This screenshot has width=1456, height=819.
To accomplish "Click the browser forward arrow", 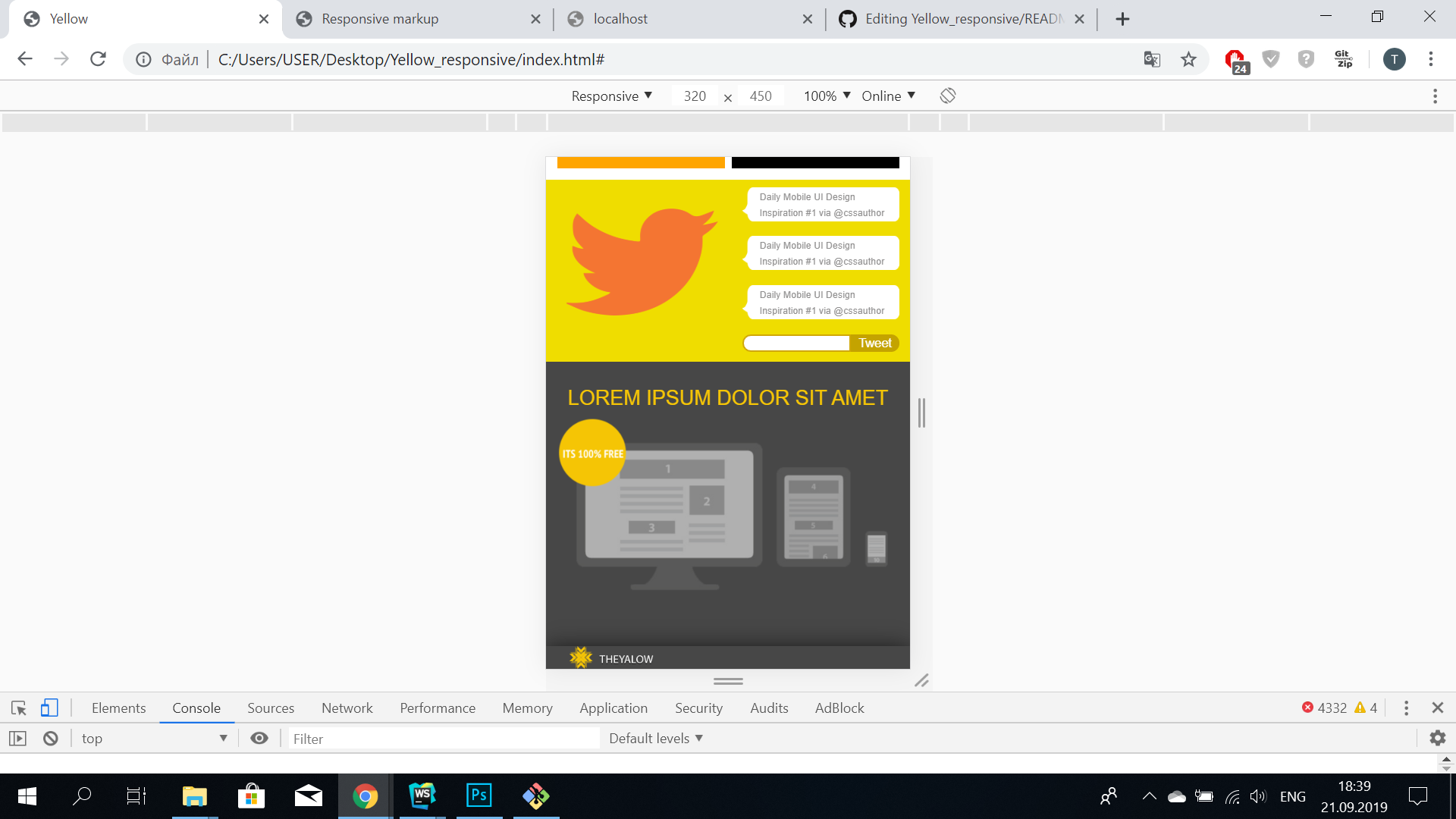I will [61, 59].
